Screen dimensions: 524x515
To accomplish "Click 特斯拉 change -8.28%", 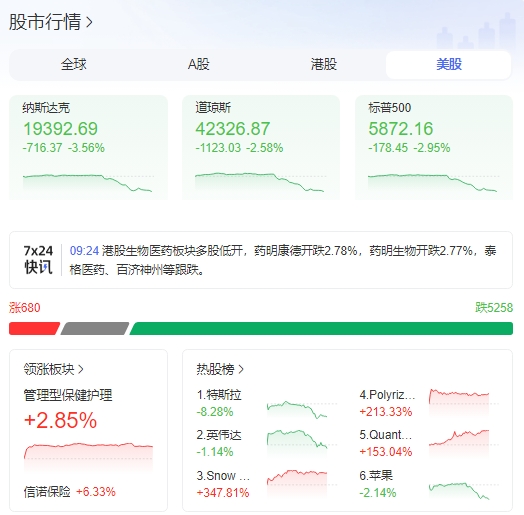I will pos(215,412).
